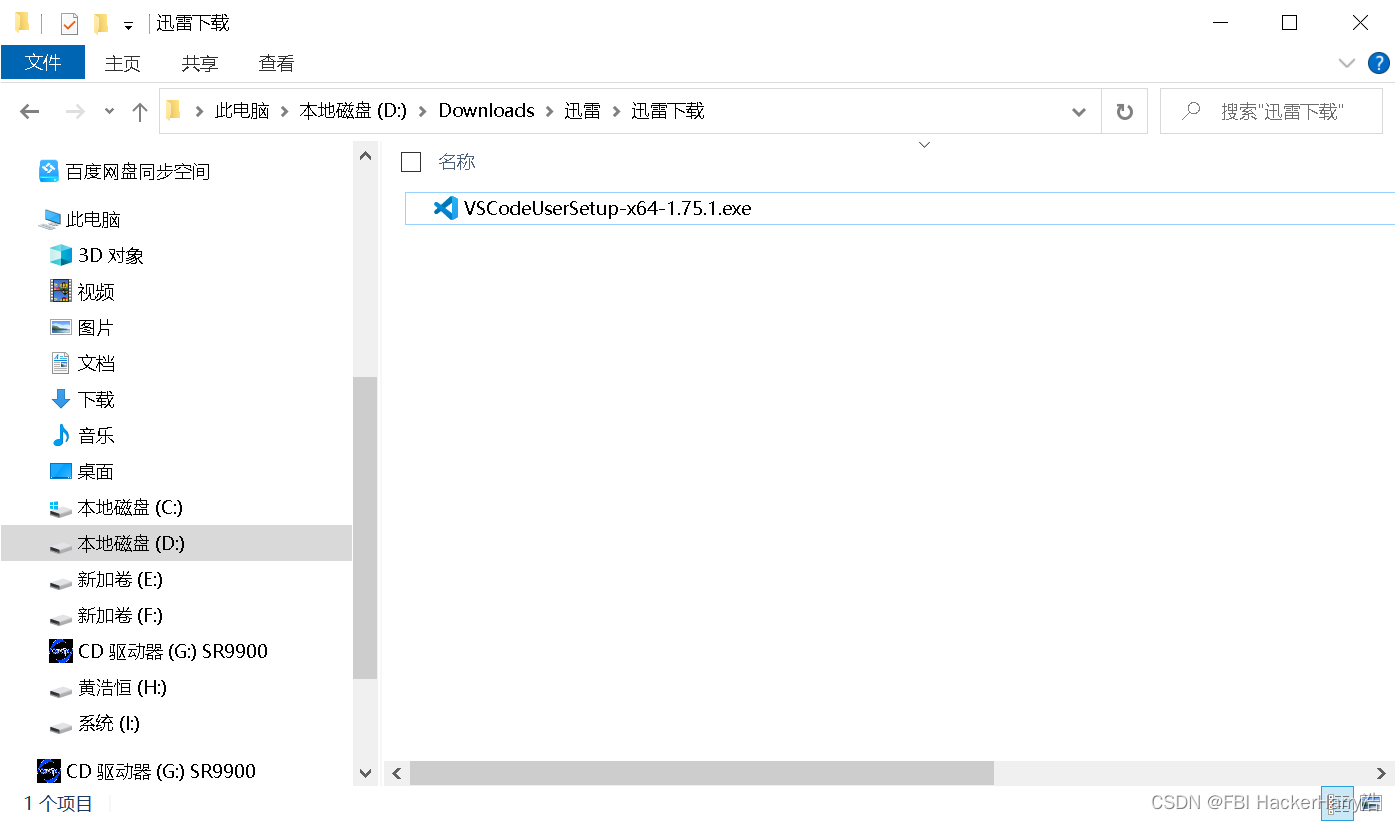Click 迅雷下载 in the breadcrumb
1396x822 pixels.
pos(668,111)
